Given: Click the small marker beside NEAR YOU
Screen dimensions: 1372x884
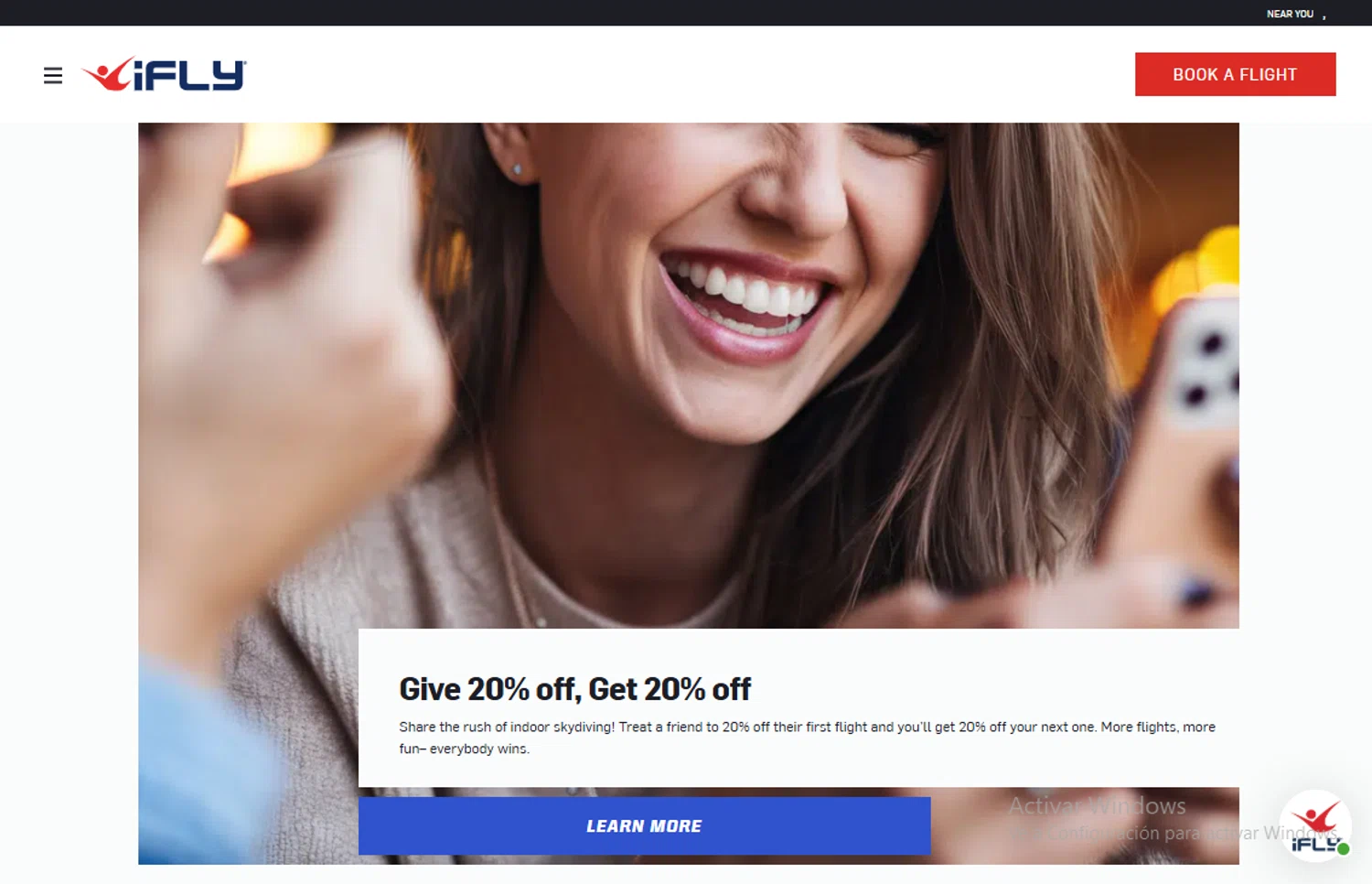Looking at the screenshot, I should point(1324,16).
